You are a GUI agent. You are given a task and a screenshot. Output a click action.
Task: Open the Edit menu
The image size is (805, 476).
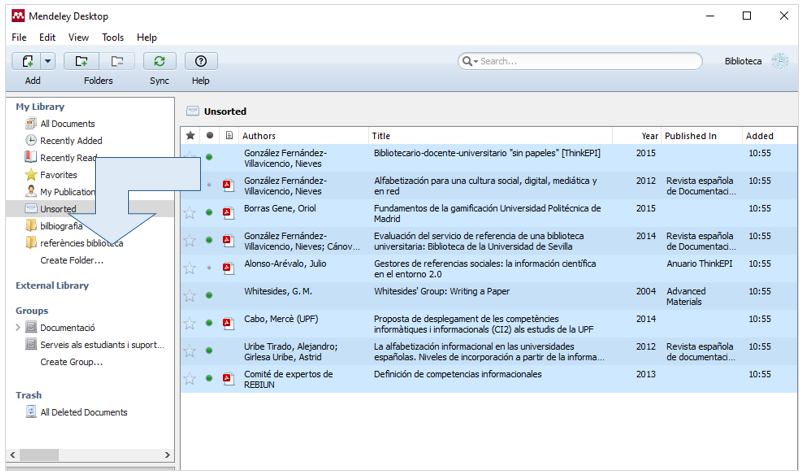tap(47, 37)
